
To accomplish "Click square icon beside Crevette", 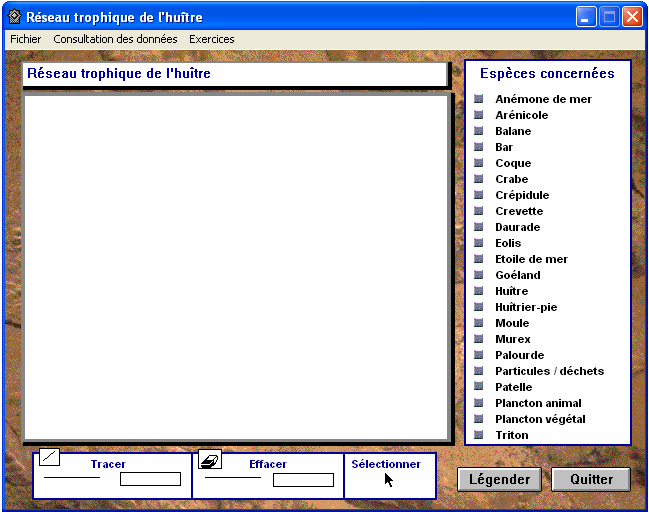I will [478, 211].
